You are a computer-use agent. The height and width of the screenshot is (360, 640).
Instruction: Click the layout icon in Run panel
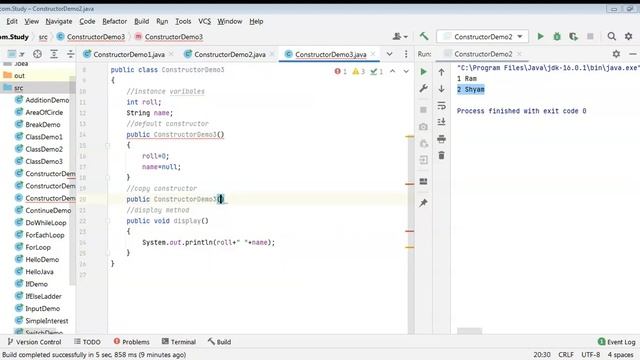(x=423, y=181)
